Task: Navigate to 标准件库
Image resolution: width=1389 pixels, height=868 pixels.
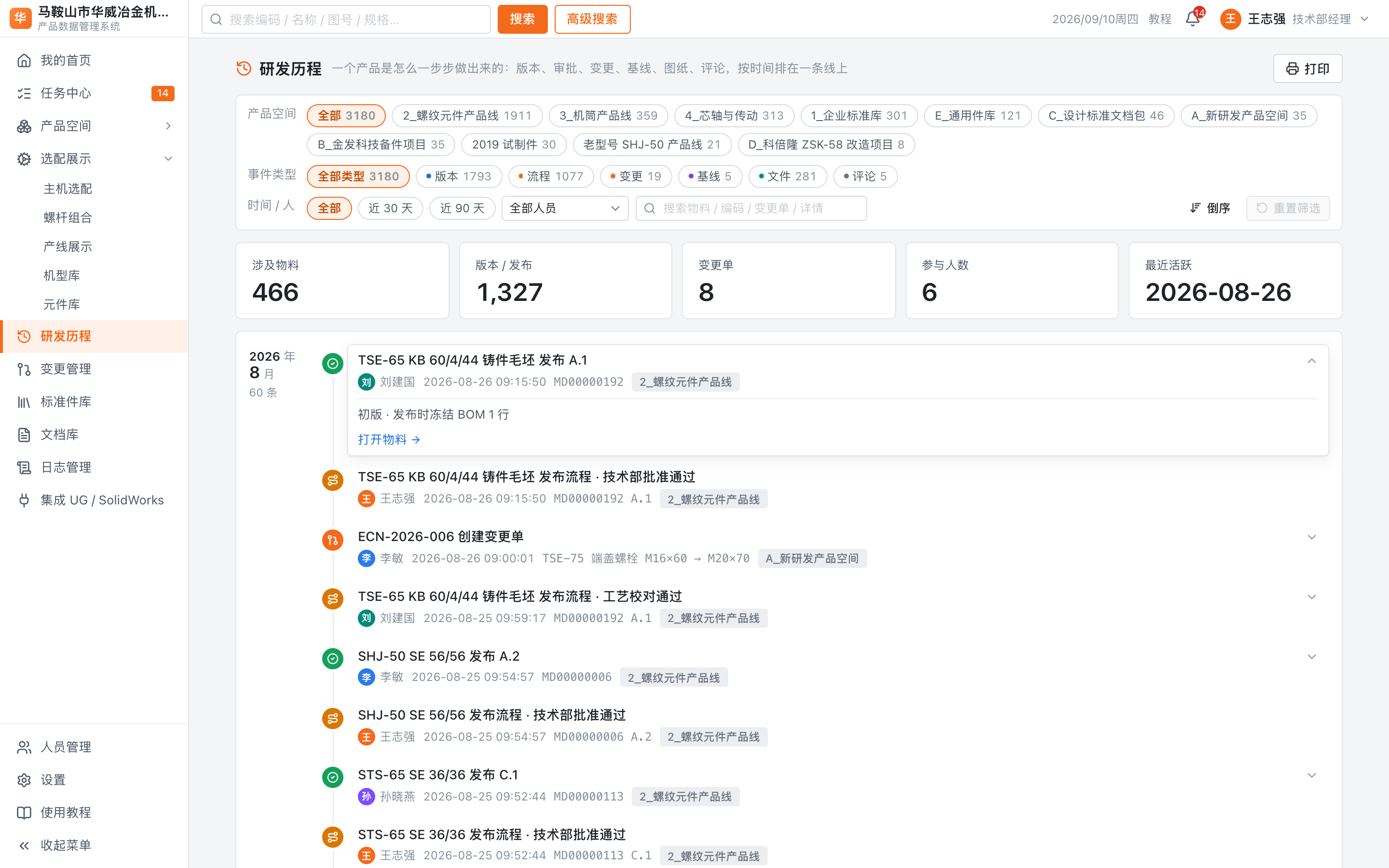Action: pos(94,401)
